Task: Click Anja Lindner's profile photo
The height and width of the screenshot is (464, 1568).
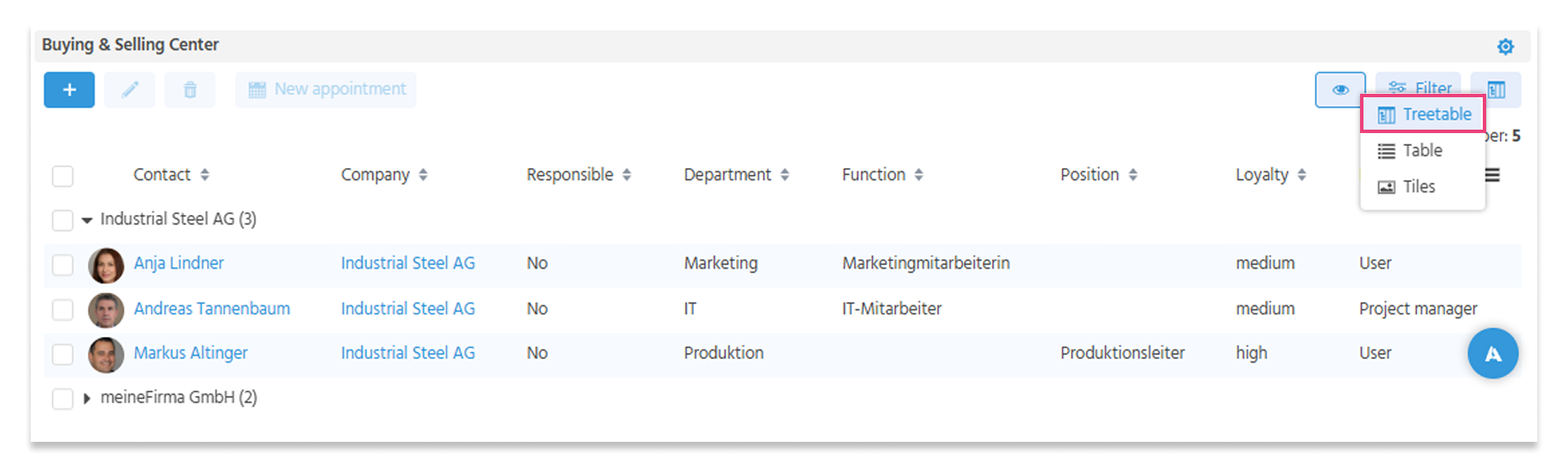Action: (x=106, y=265)
